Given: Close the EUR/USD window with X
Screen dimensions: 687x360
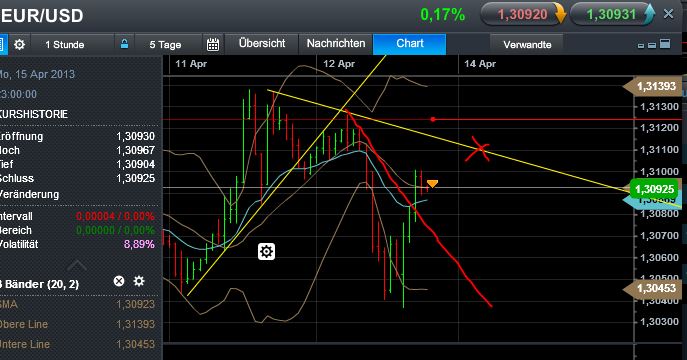Looking at the screenshot, I should pos(668,14).
